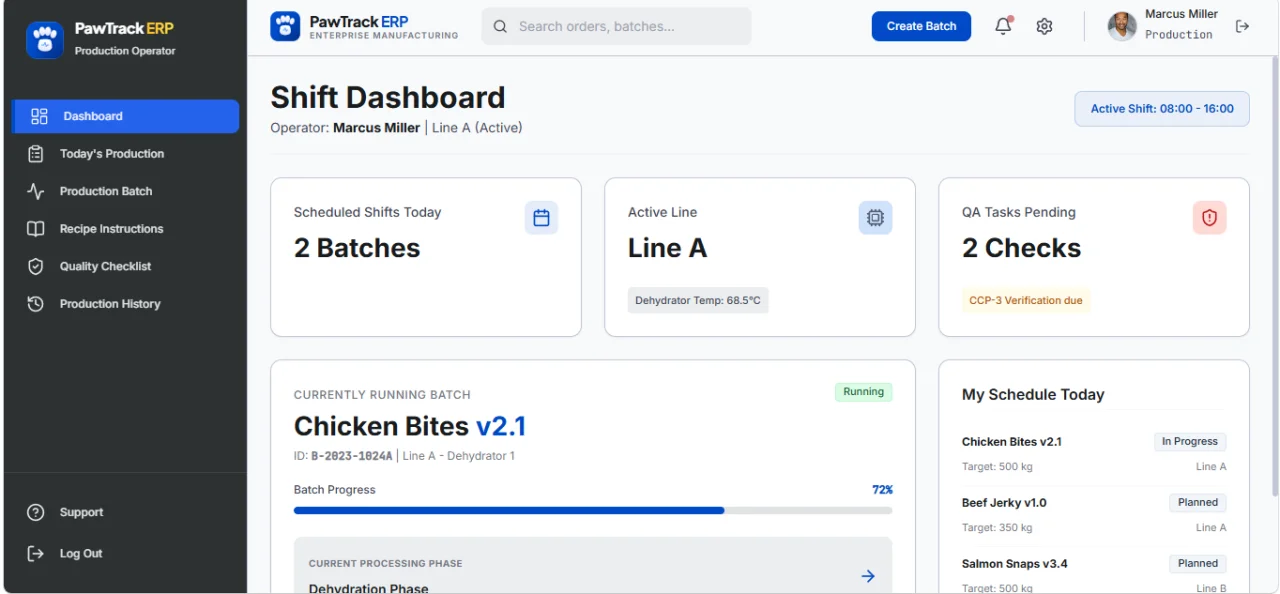Click the Quality Checklist shield icon
This screenshot has height=594, width=1280.
[x=36, y=266]
